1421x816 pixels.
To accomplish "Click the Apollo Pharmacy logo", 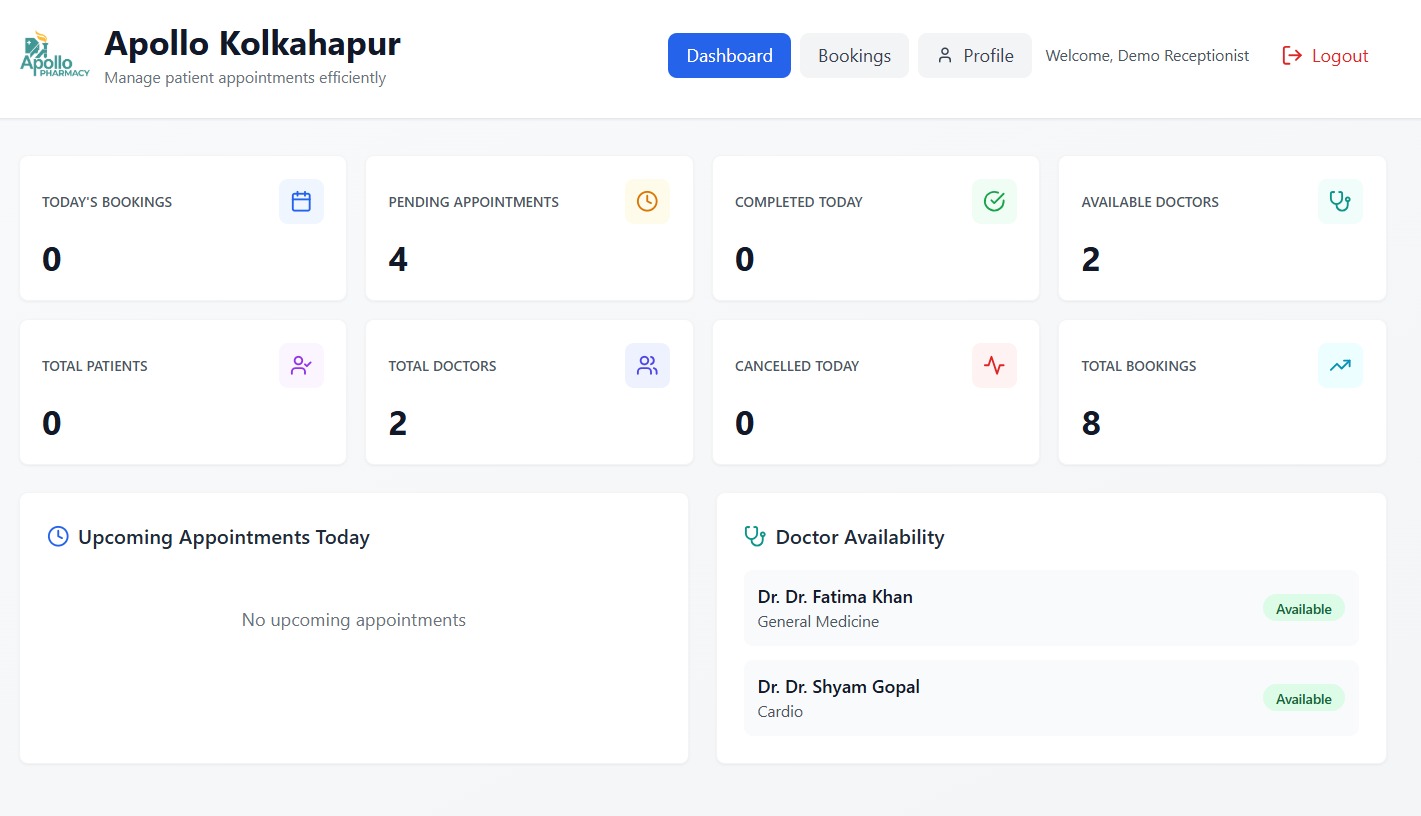I will tap(55, 56).
